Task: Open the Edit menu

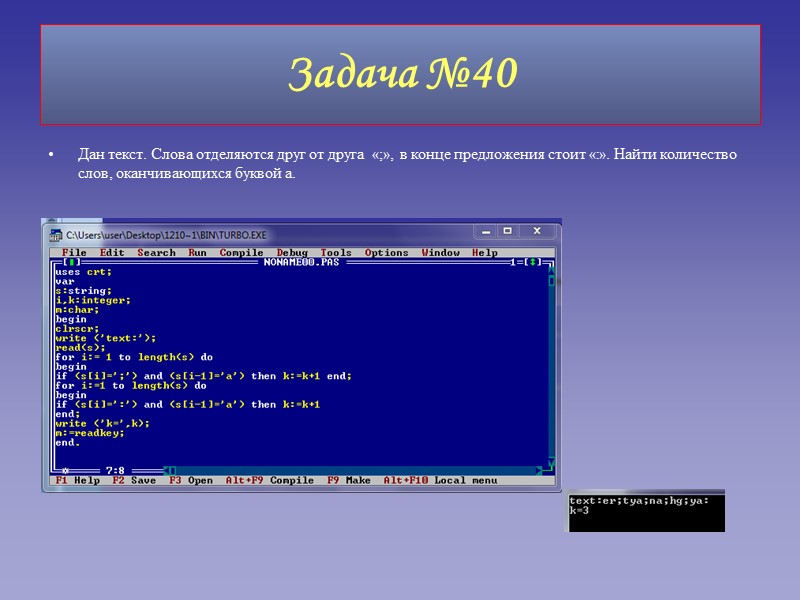Action: click(112, 253)
